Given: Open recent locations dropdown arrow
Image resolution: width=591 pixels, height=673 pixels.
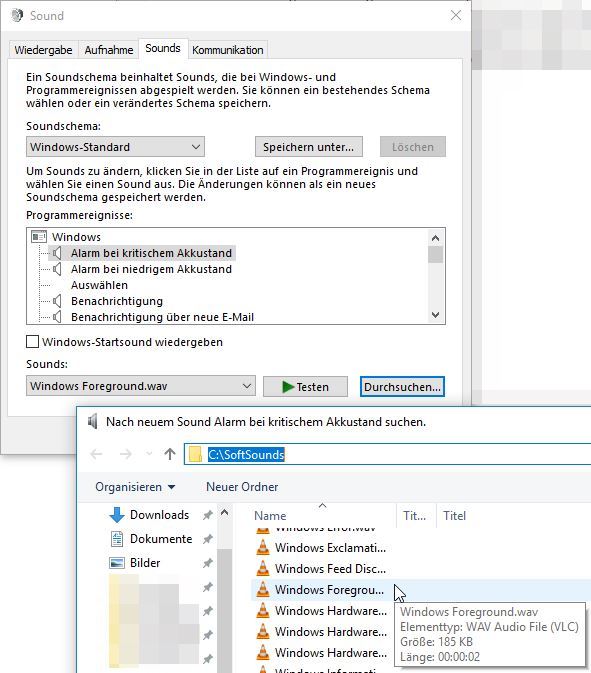Looking at the screenshot, I should [149, 454].
